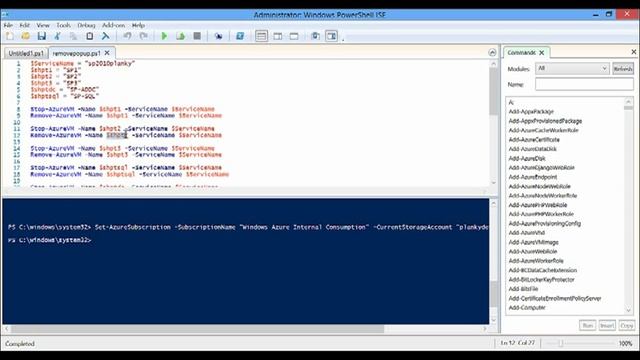Close the removepopup.ps1 tab
640x360 pixels.
pyautogui.click(x=107, y=53)
